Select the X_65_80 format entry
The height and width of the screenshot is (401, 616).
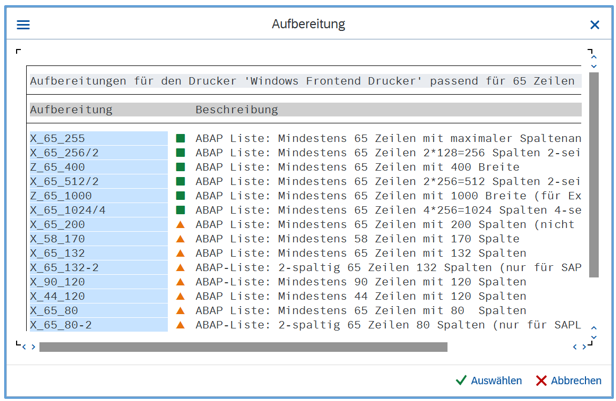click(x=98, y=311)
